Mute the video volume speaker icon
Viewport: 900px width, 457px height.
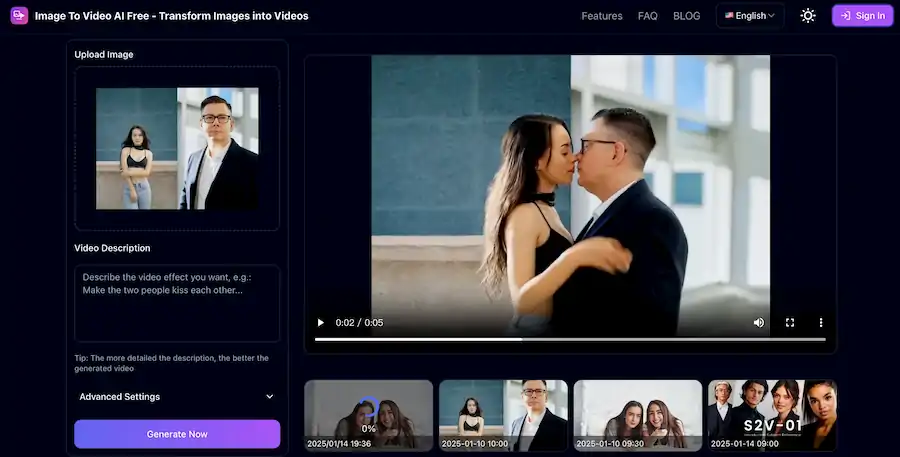(x=759, y=323)
